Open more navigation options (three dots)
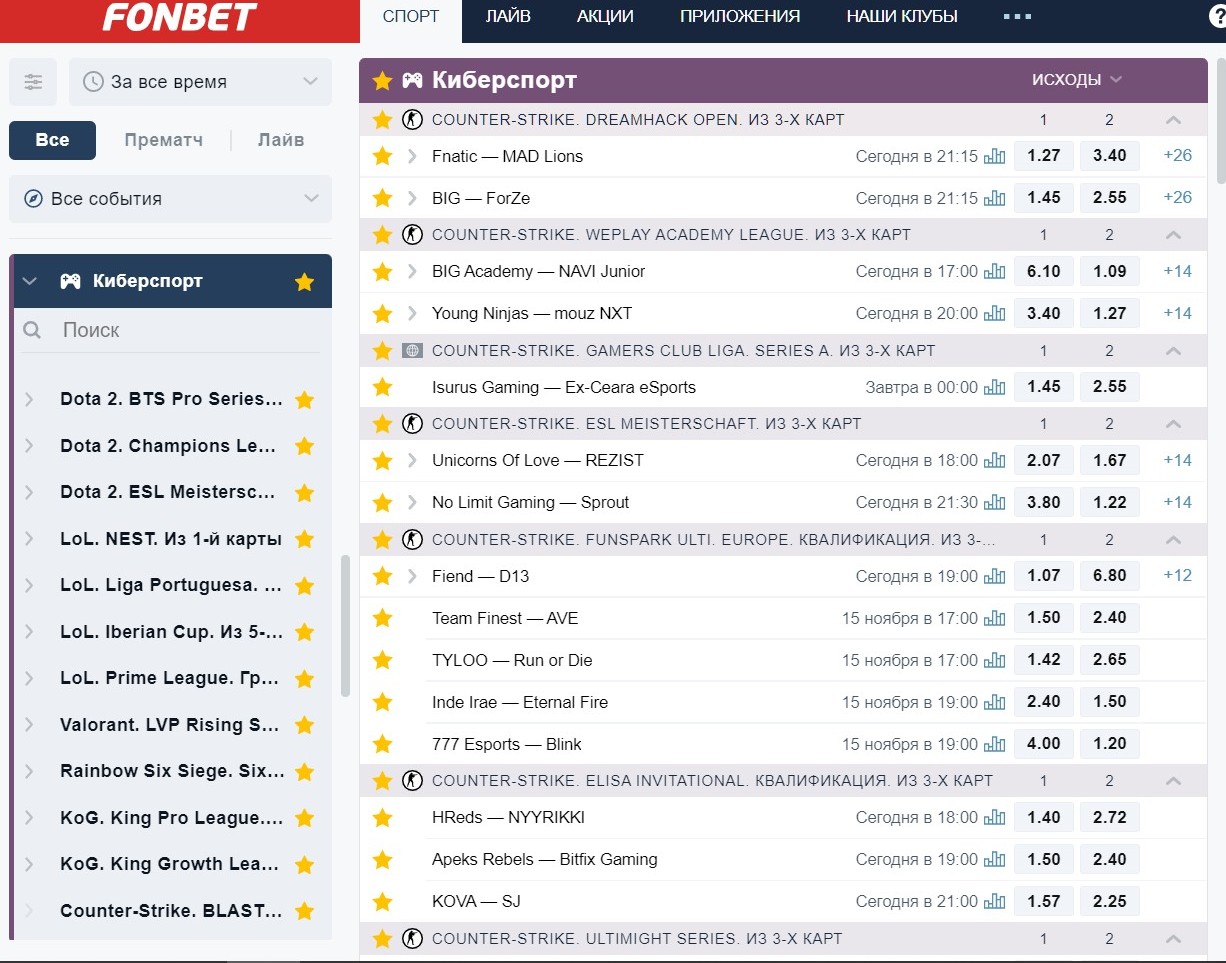The height and width of the screenshot is (963, 1226). (x=1017, y=17)
